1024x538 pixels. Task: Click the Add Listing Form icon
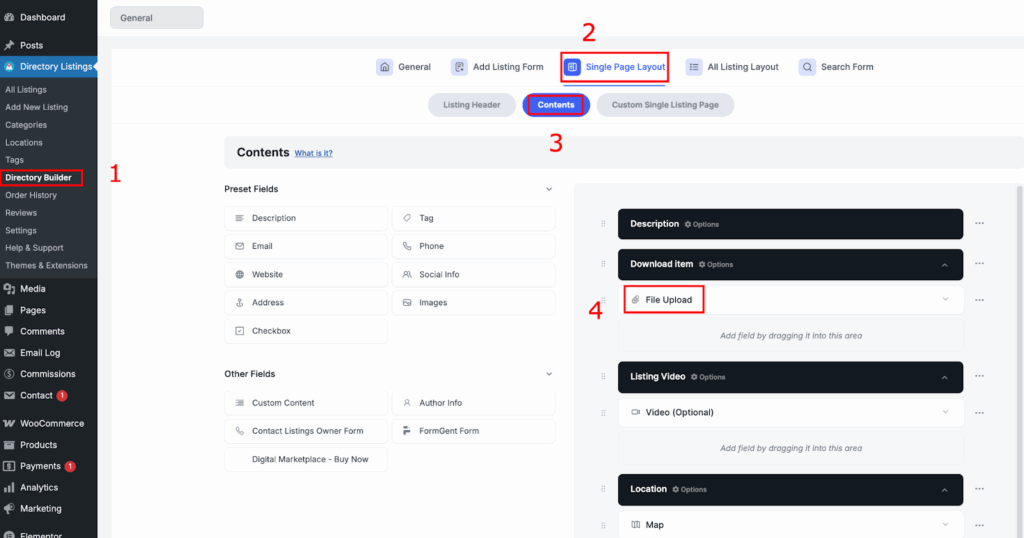pos(459,67)
